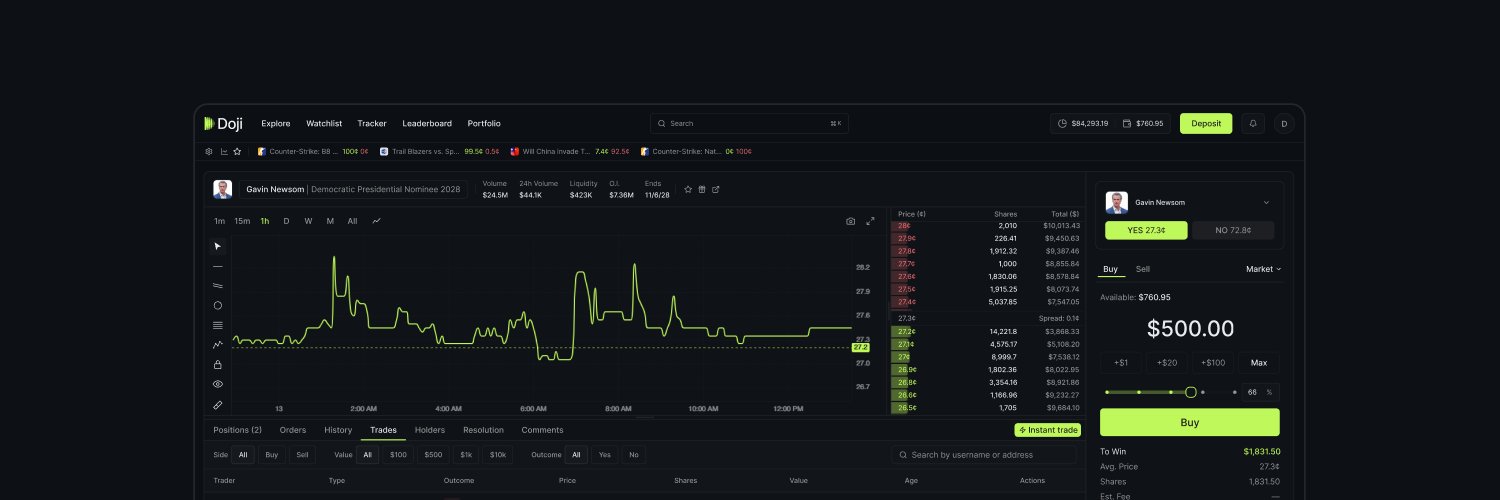The height and width of the screenshot is (500, 1500).
Task: Filter Side by Sell
Action: pos(301,455)
